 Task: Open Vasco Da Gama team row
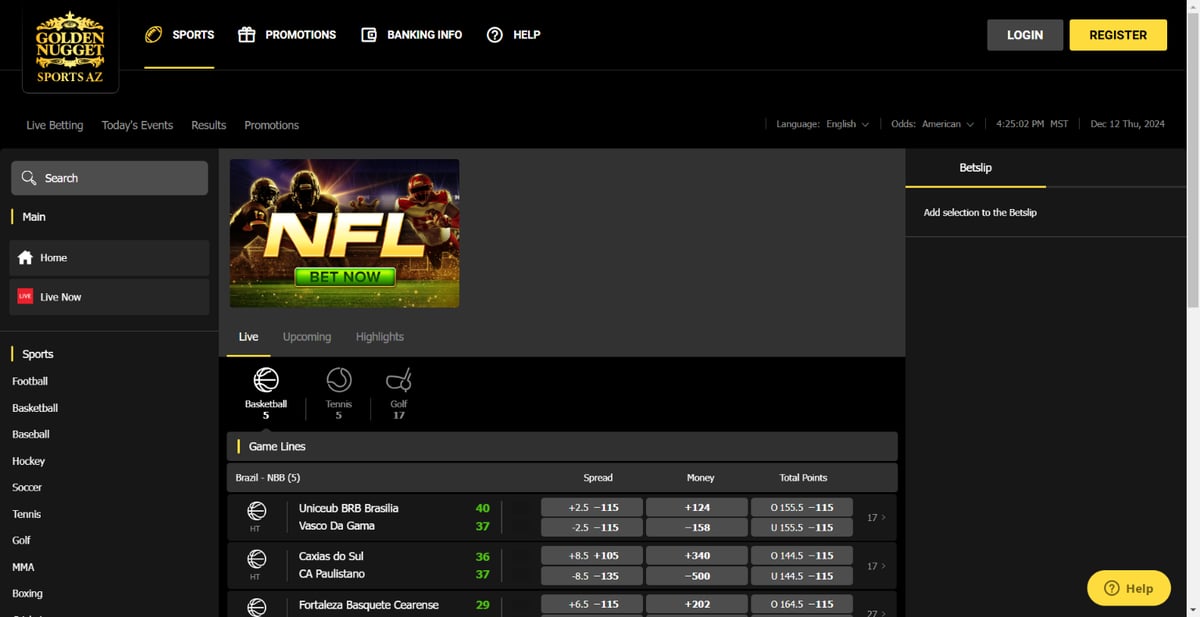339,526
